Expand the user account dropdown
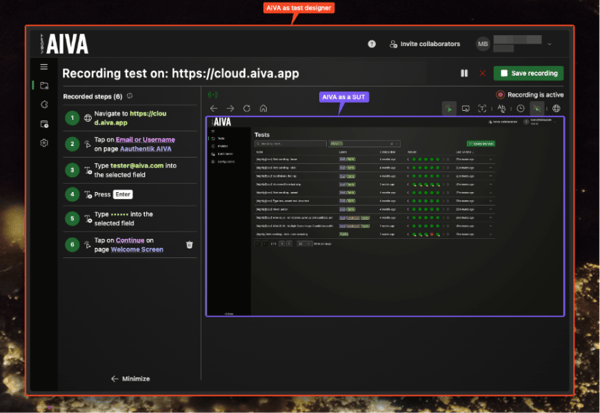 click(x=549, y=44)
